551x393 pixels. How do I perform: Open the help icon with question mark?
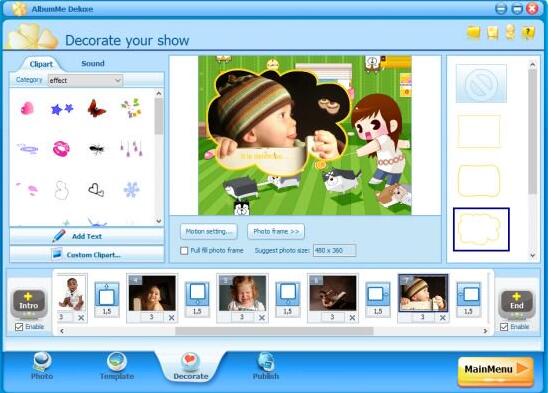click(x=528, y=33)
